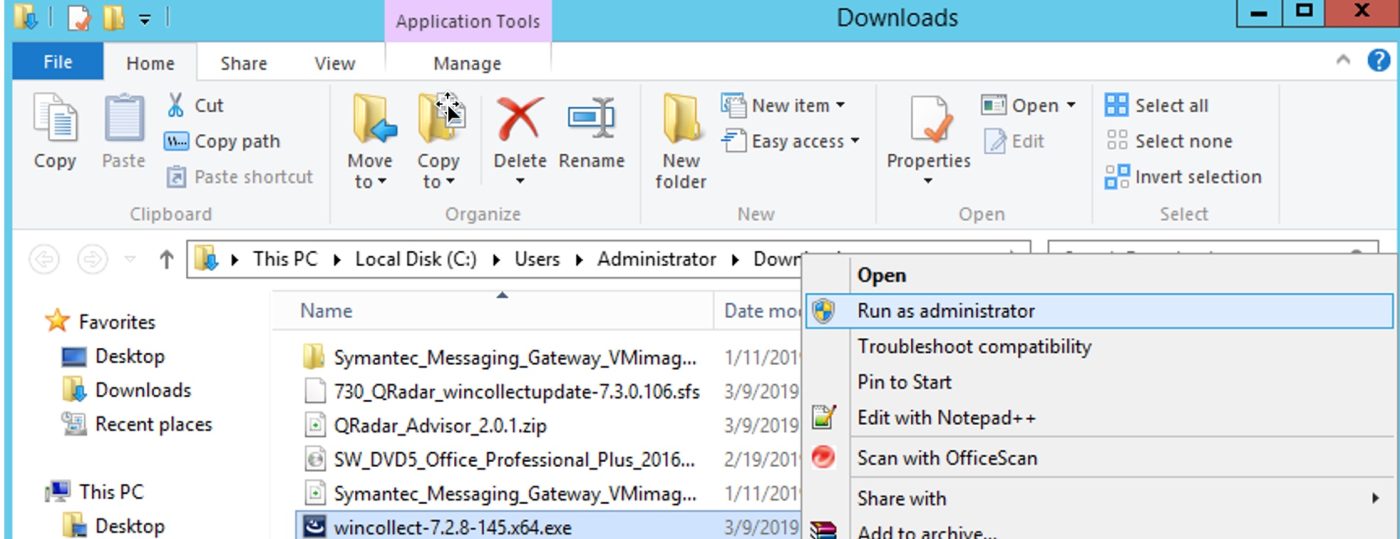This screenshot has width=1400, height=539.
Task: Click the Select all icon
Action: point(1116,105)
